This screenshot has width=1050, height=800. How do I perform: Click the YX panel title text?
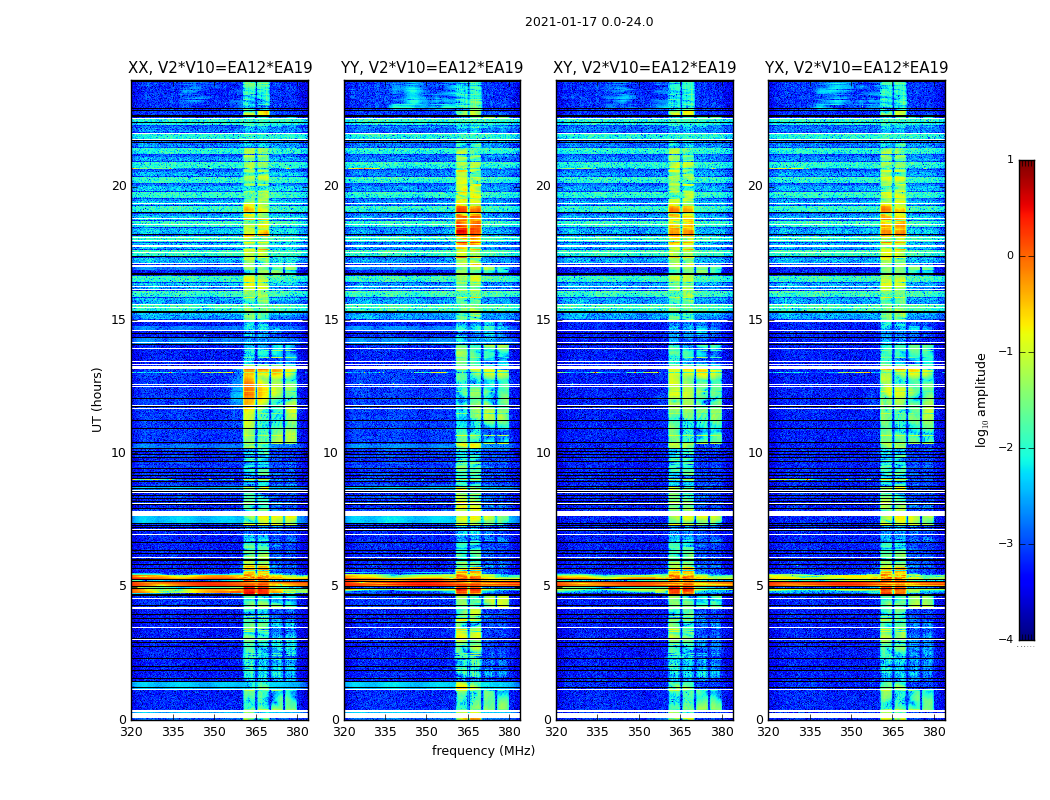pos(856,68)
